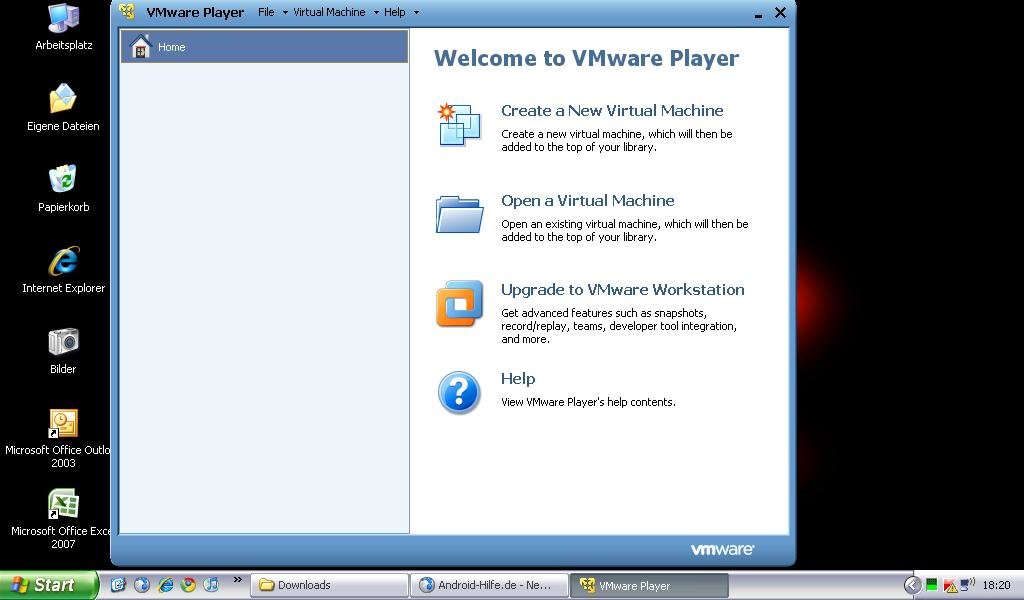
Task: Launch iTunes from quick launch bar
Action: click(x=211, y=585)
